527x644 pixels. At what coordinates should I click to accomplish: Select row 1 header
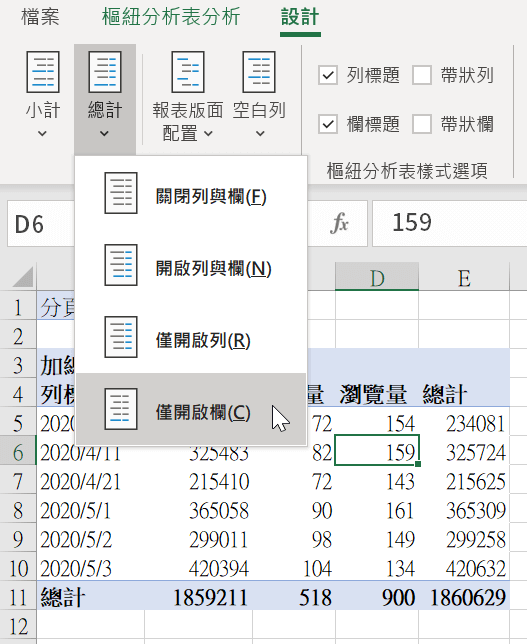click(18, 306)
